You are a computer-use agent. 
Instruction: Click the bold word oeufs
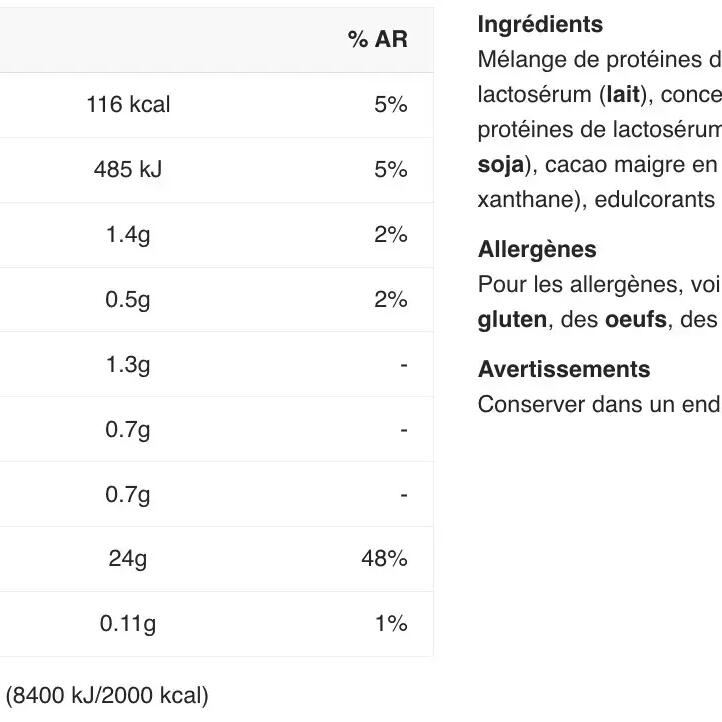click(x=636, y=320)
